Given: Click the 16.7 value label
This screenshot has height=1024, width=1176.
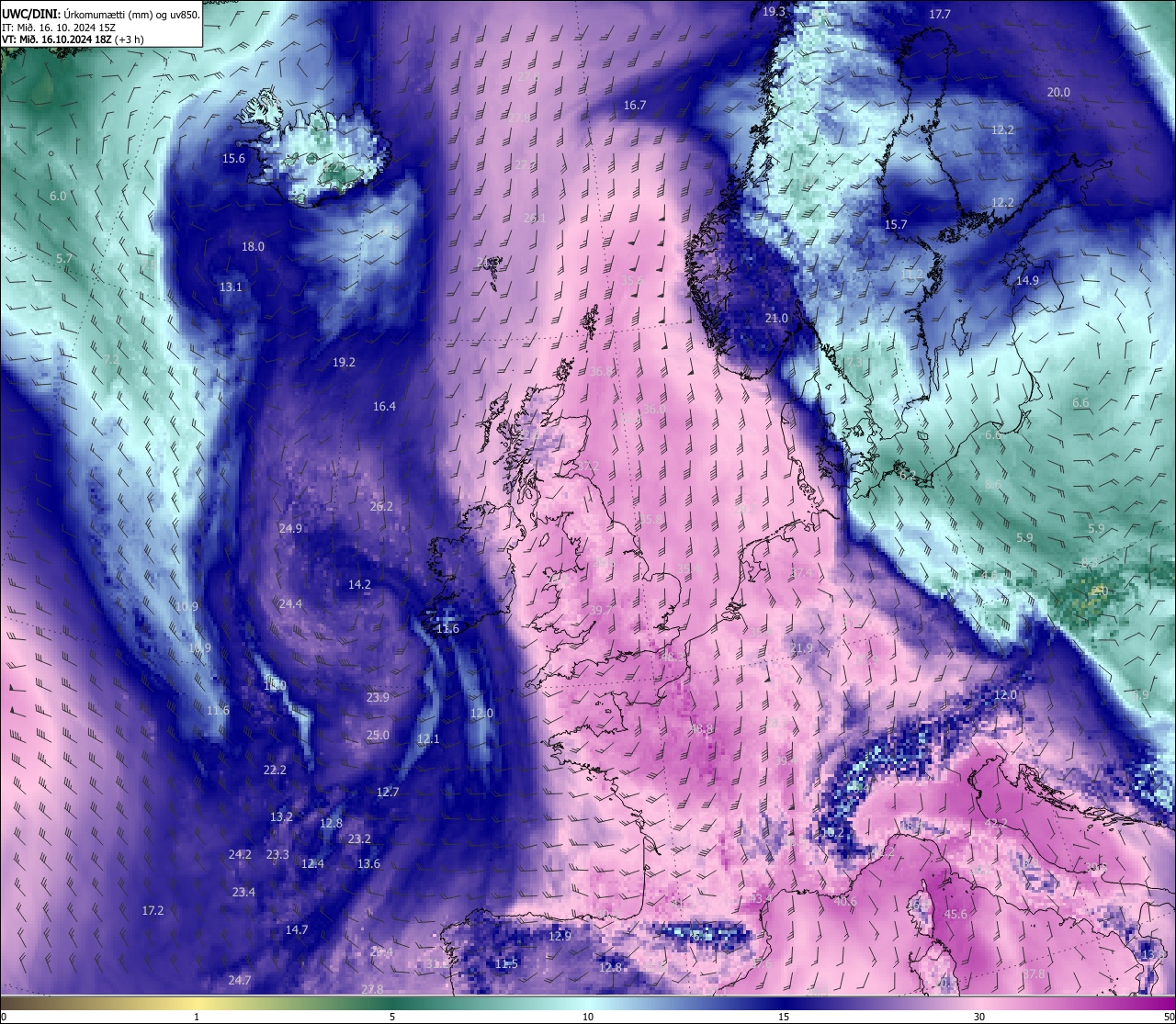Looking at the screenshot, I should [x=635, y=105].
